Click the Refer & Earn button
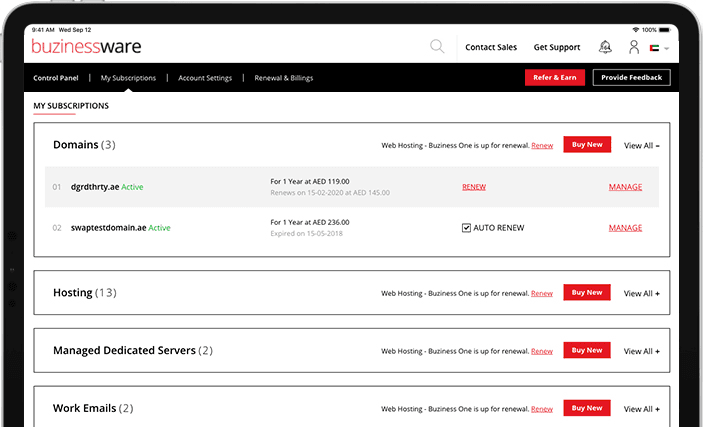703x427 pixels. (555, 77)
